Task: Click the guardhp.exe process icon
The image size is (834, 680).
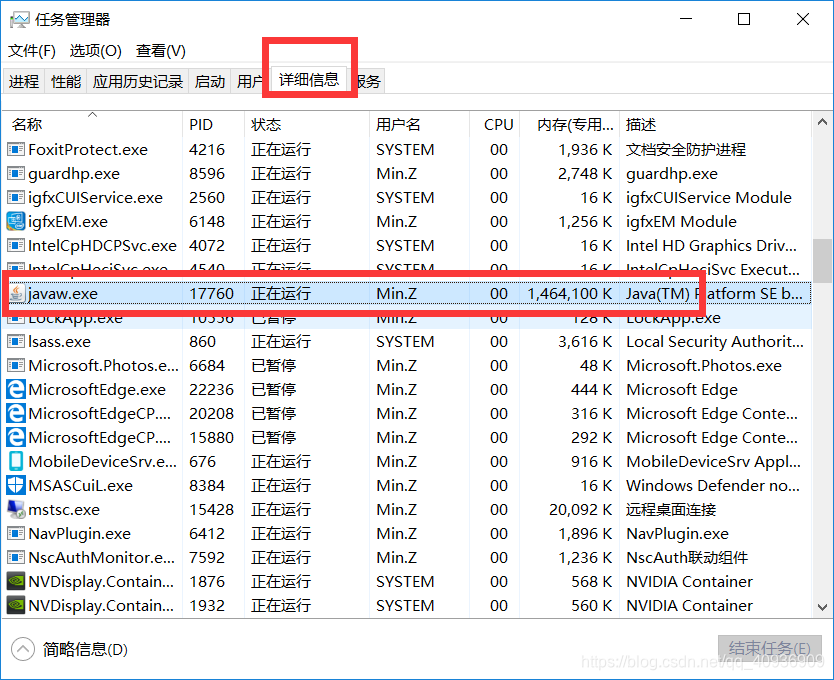Action: pyautogui.click(x=15, y=173)
